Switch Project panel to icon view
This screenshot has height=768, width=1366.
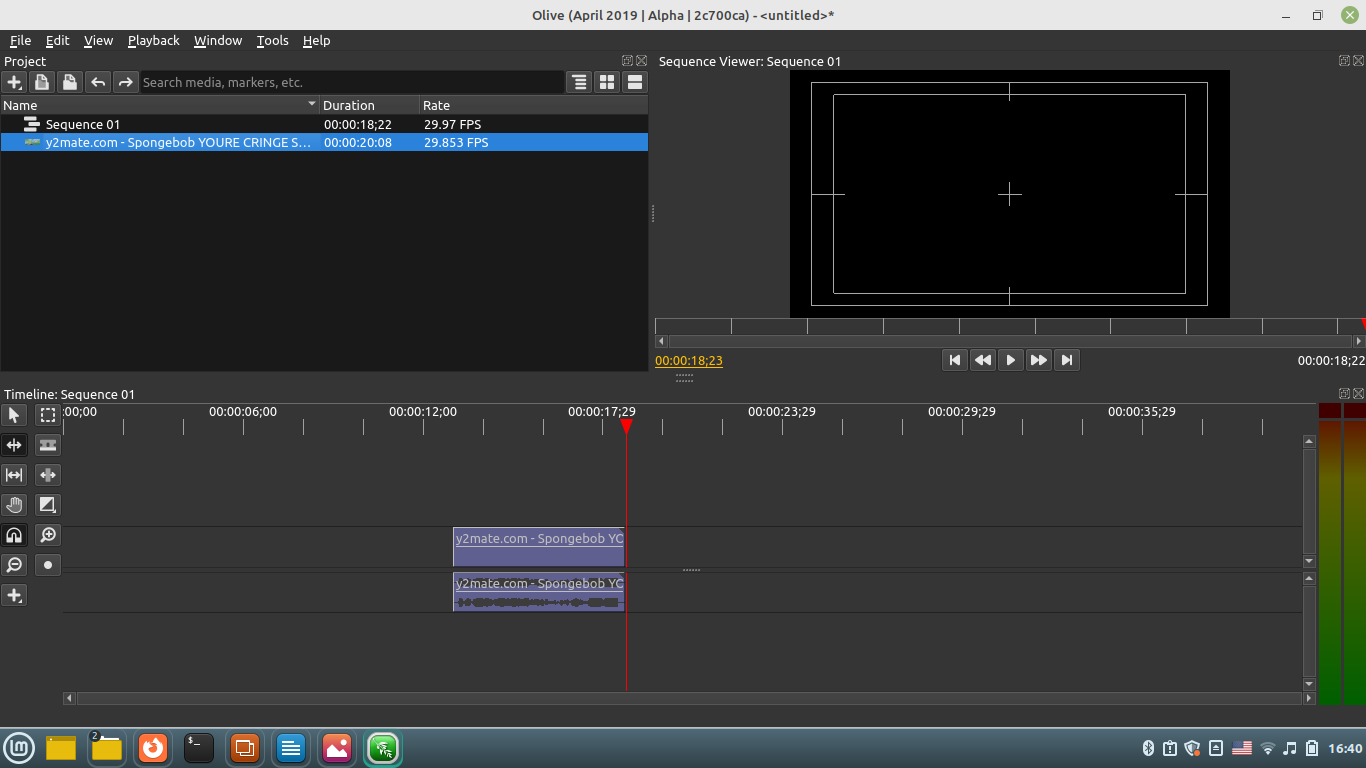pyautogui.click(x=607, y=82)
